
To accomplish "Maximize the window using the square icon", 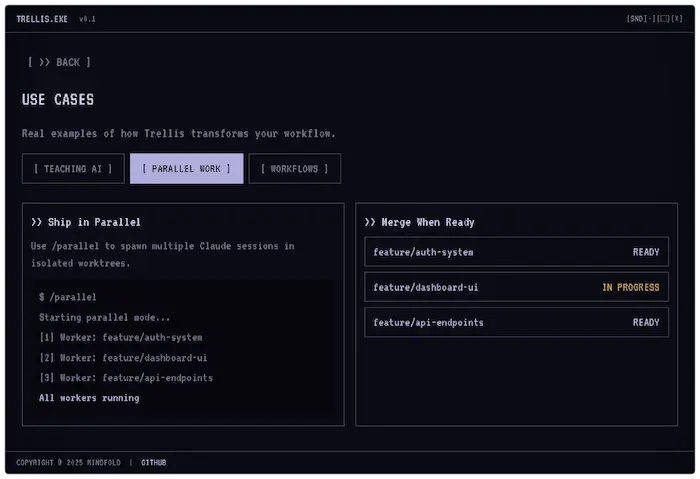I will (x=663, y=18).
